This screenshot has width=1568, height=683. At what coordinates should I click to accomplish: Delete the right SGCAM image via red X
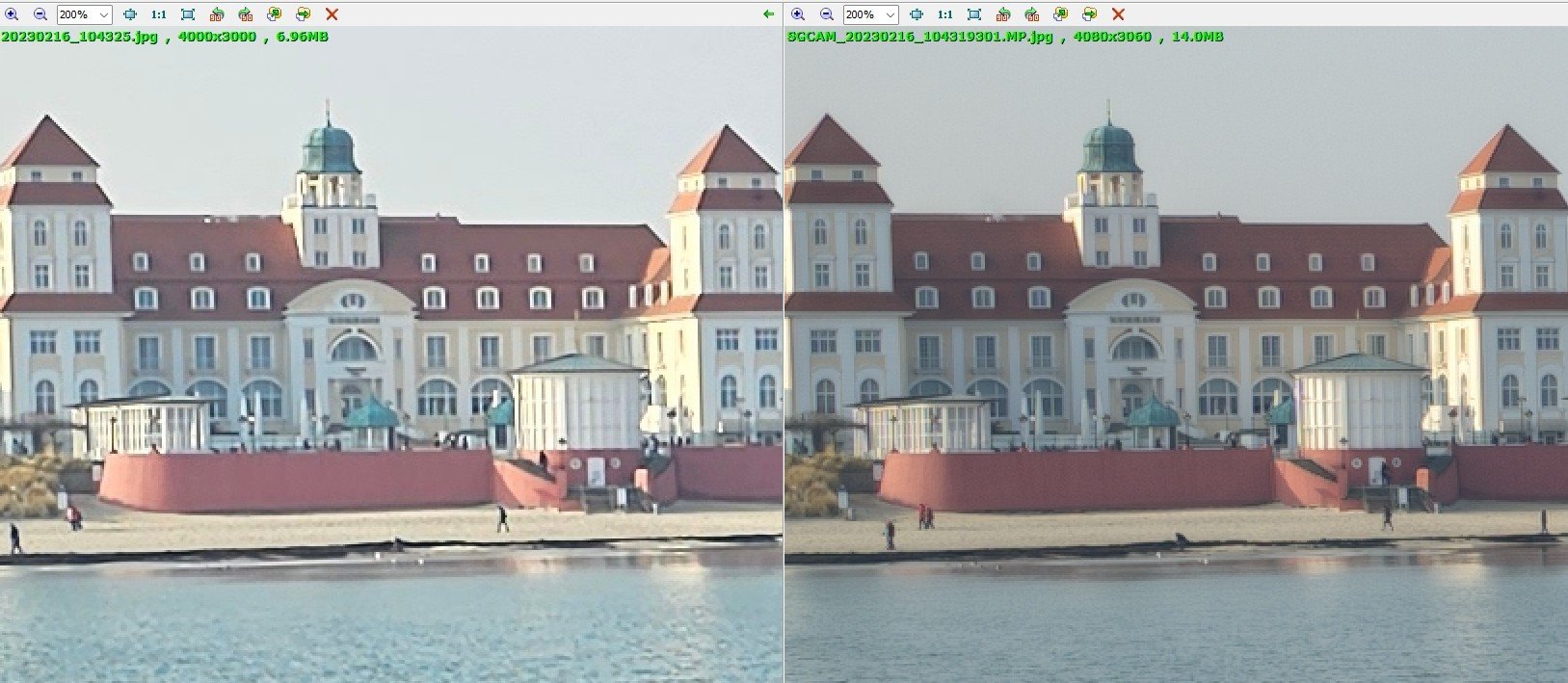click(1119, 14)
